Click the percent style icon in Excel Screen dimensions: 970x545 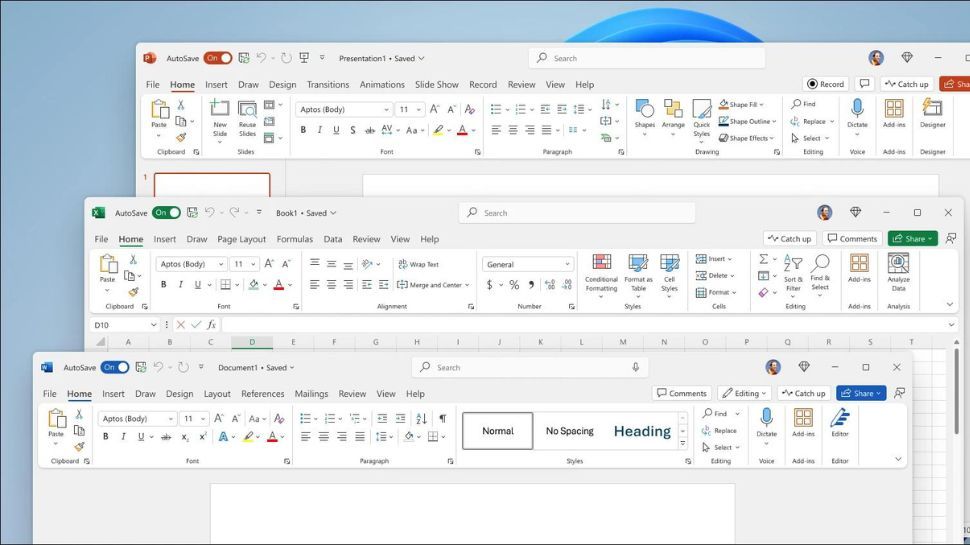(514, 285)
